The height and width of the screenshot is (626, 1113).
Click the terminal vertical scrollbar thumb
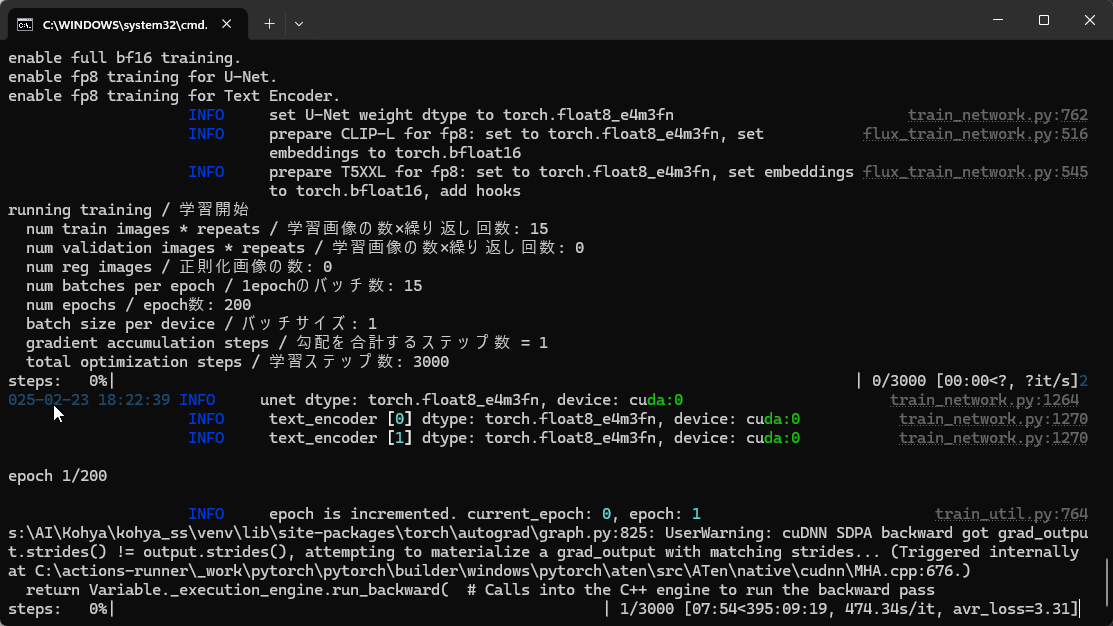point(1107,582)
